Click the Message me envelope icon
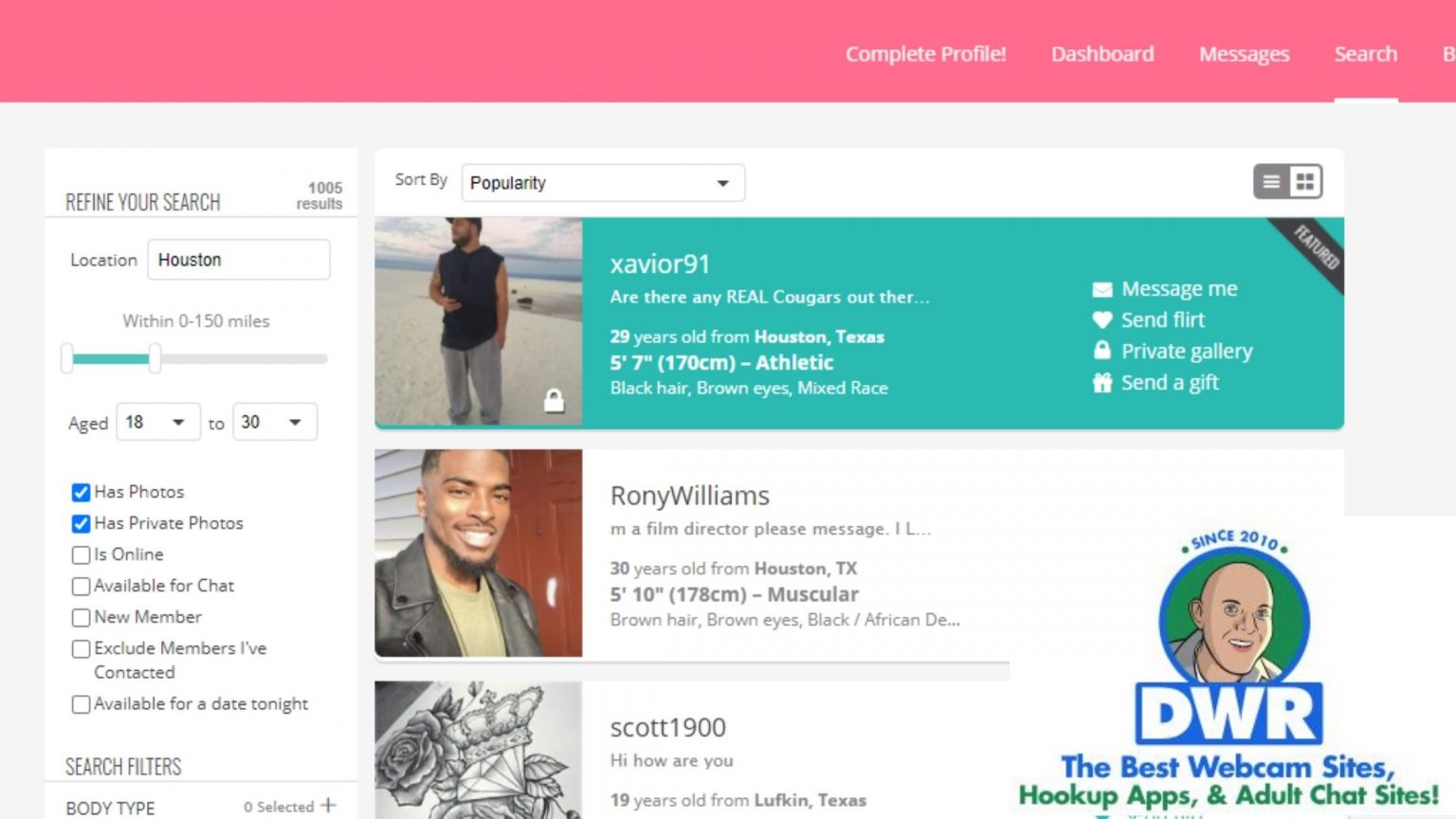The height and width of the screenshot is (819, 1456). click(1101, 289)
